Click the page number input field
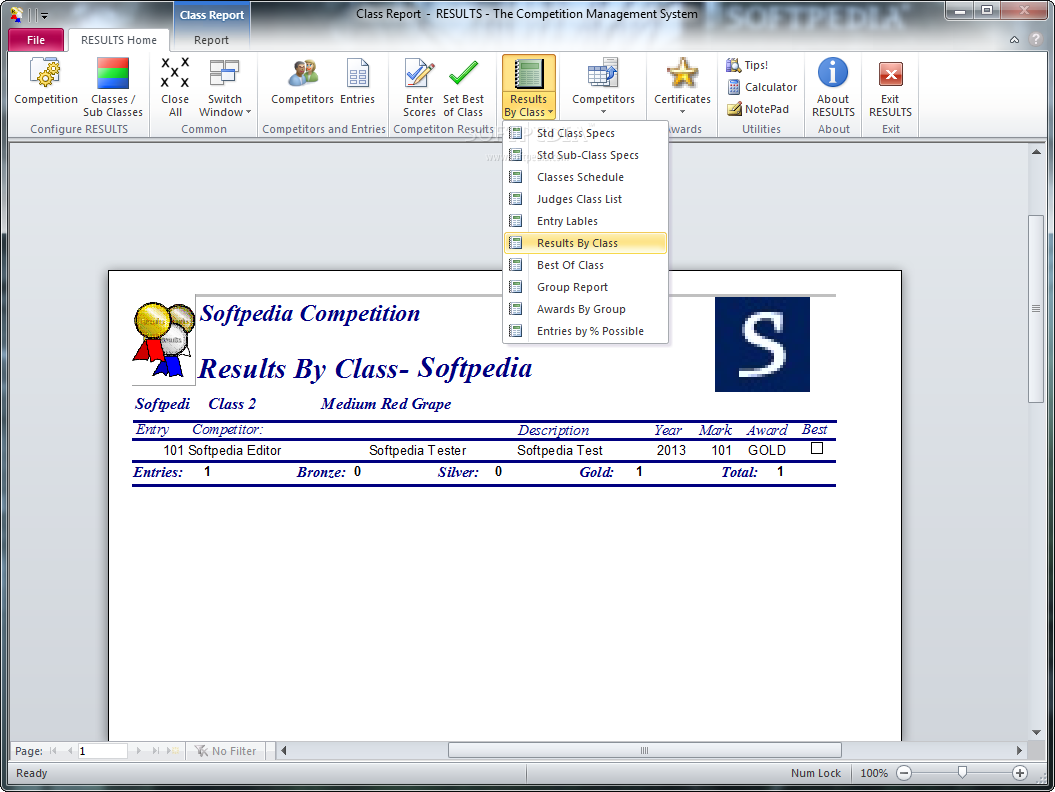The height and width of the screenshot is (792, 1055). 102,751
